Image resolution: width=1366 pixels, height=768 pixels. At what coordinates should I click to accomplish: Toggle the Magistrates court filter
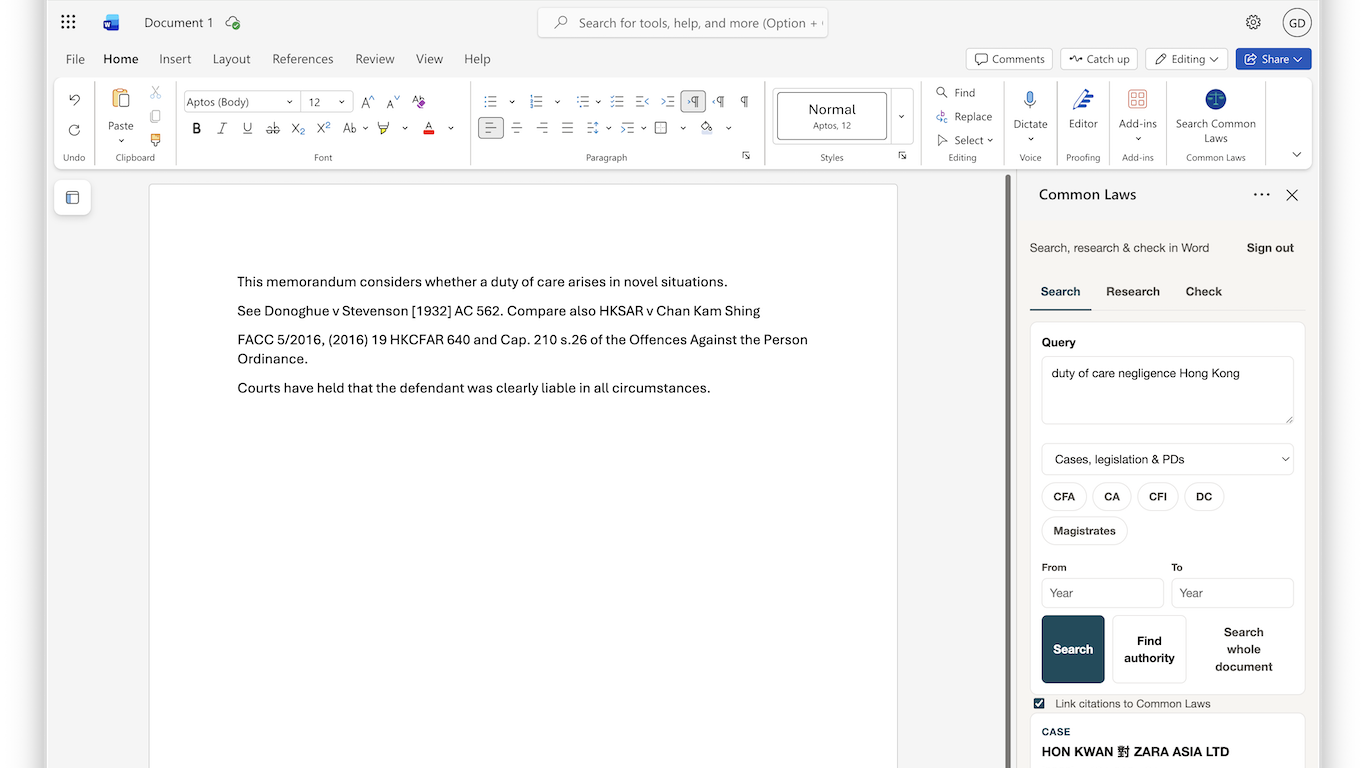pos(1085,531)
